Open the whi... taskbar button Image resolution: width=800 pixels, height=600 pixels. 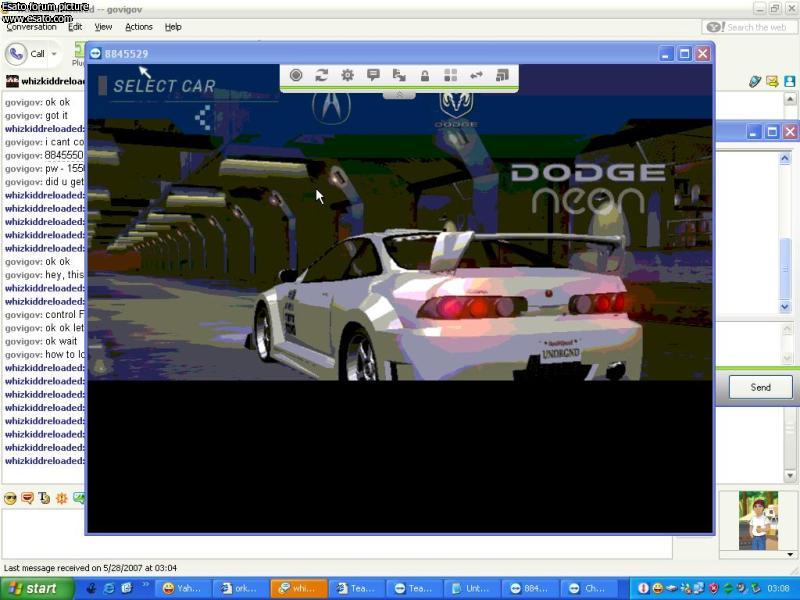[298, 588]
